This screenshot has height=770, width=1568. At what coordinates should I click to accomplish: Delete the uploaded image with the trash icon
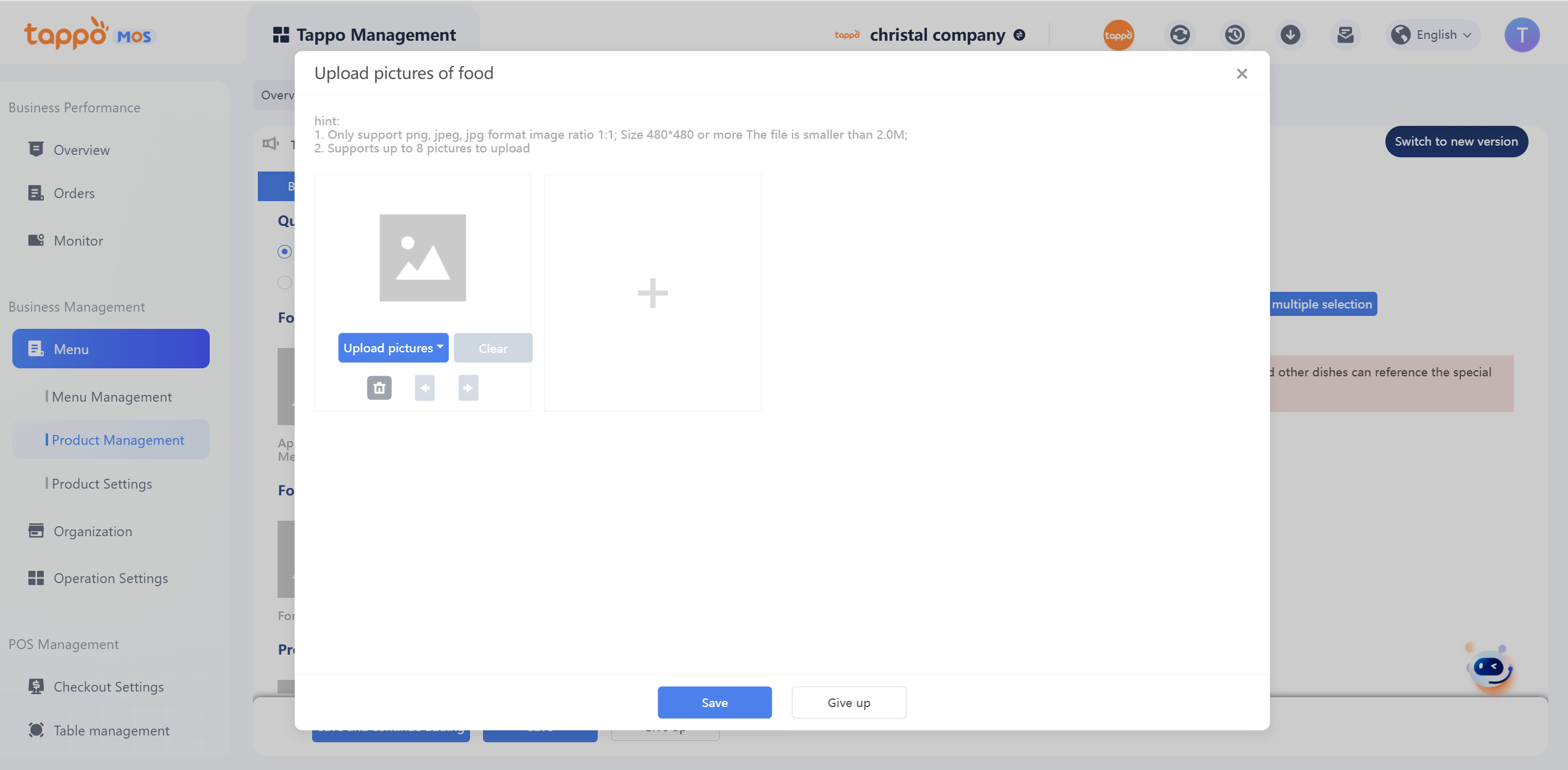pyautogui.click(x=379, y=388)
